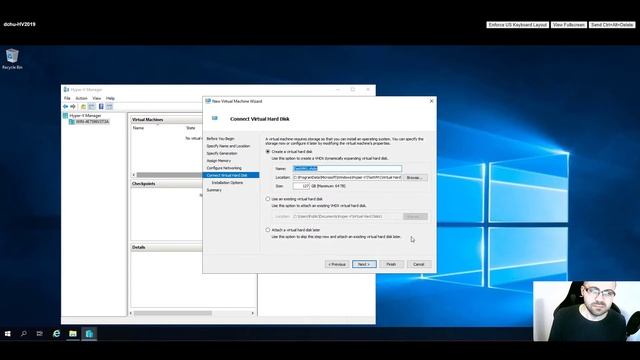The image size is (640, 360).
Task: Click the Virtual Machines horizontal scrollbar
Action: coord(168,175)
